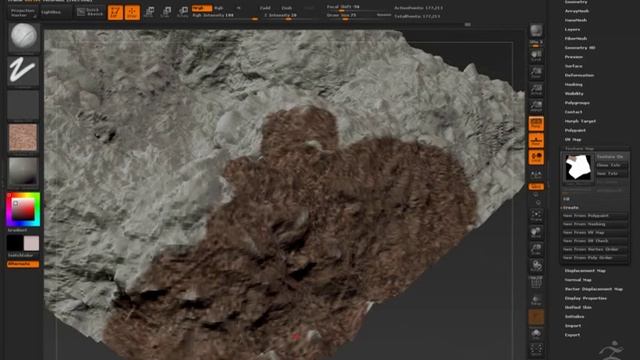Expand the Masking subpalette
Screen dimensions: 640x360
point(573,84)
